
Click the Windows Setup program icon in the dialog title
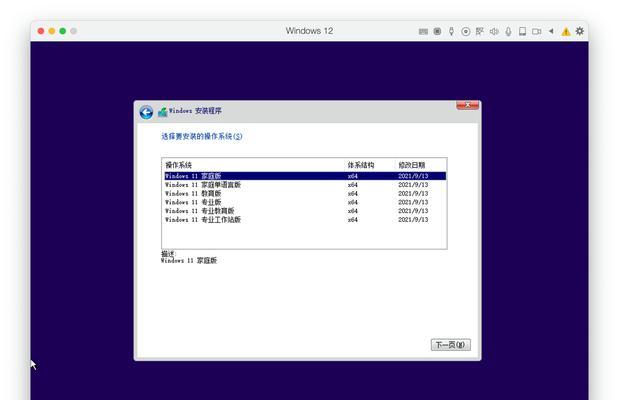[163, 112]
